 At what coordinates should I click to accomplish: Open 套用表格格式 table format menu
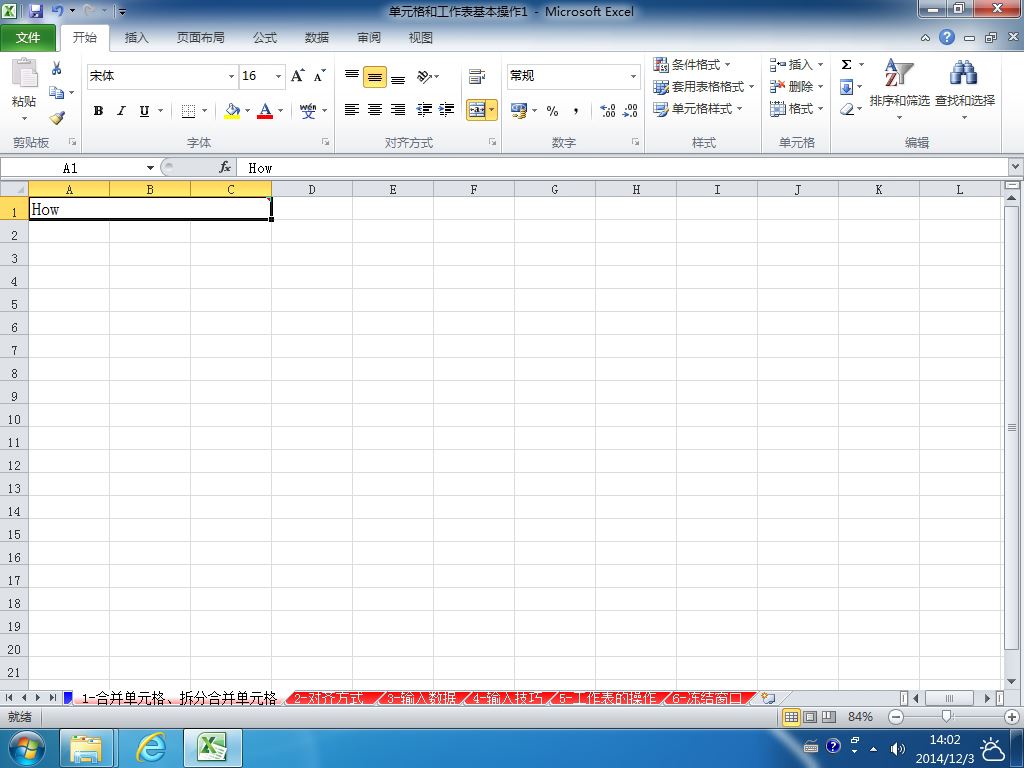(x=704, y=86)
